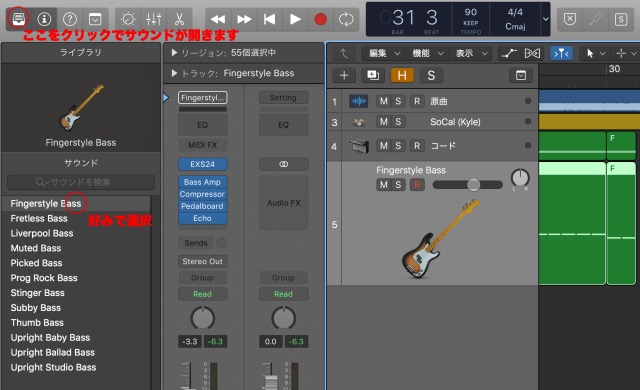Viewport: 640px width, 390px height.
Task: Record-enable the 原曲 track
Action: tap(417, 101)
